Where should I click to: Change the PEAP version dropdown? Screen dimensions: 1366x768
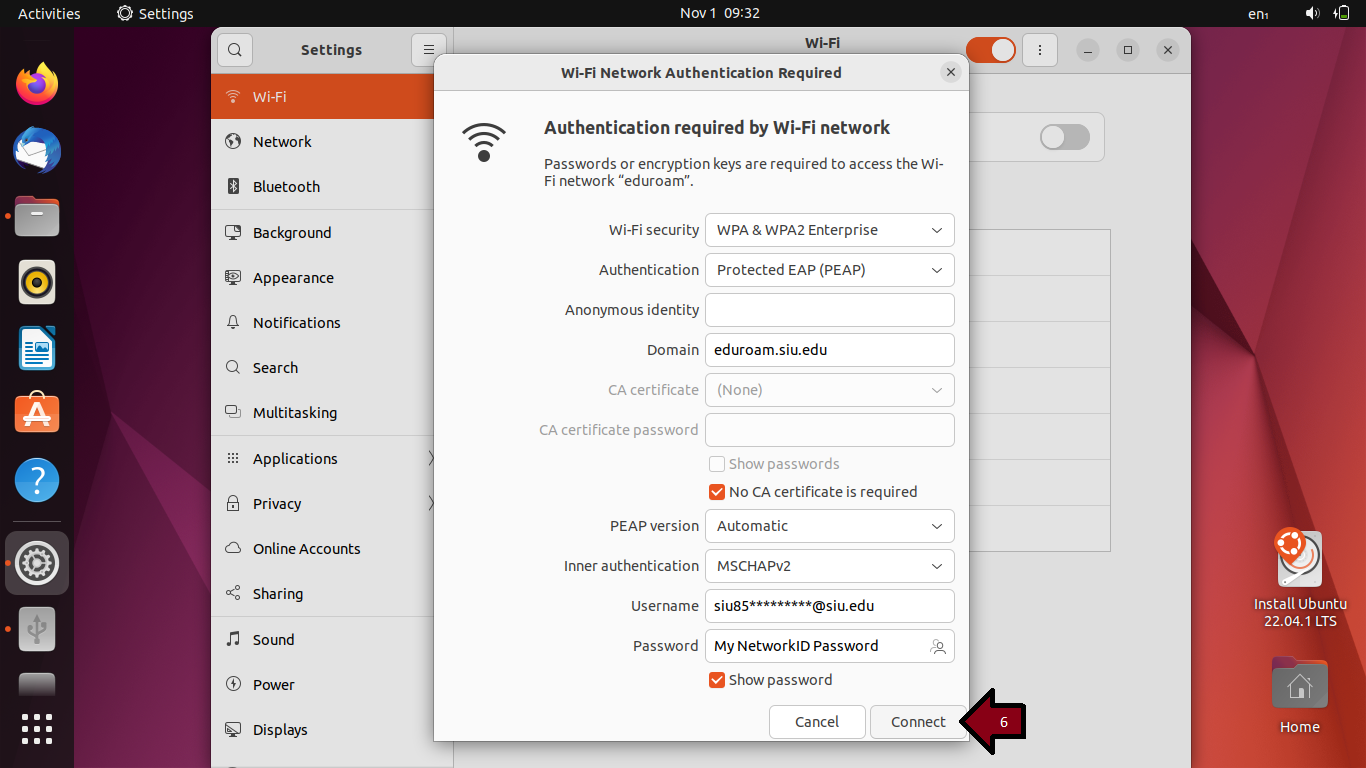(x=829, y=526)
